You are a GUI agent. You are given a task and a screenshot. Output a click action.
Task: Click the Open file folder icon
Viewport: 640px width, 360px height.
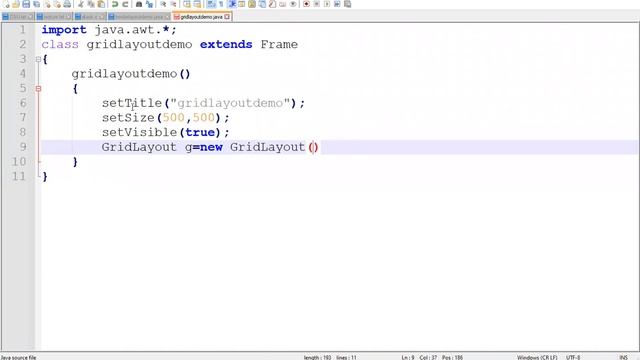point(16,4)
